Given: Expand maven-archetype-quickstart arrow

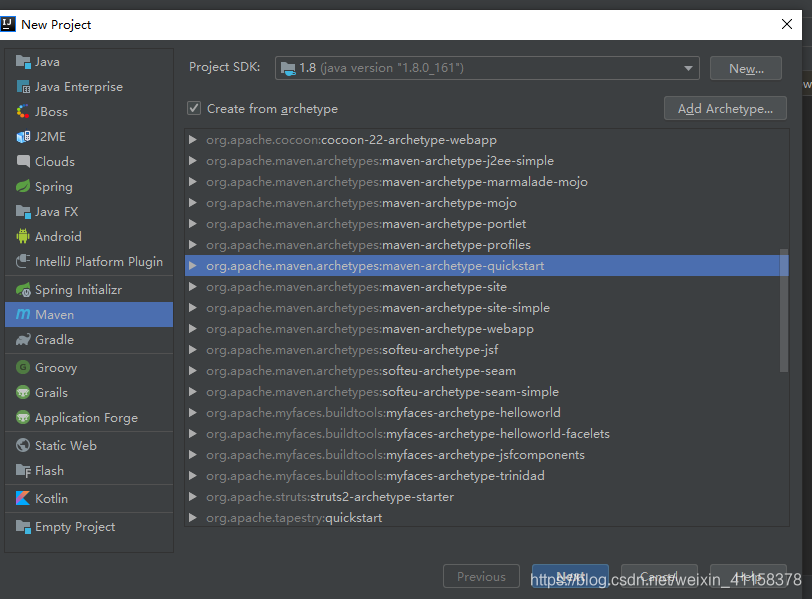Looking at the screenshot, I should pyautogui.click(x=193, y=266).
